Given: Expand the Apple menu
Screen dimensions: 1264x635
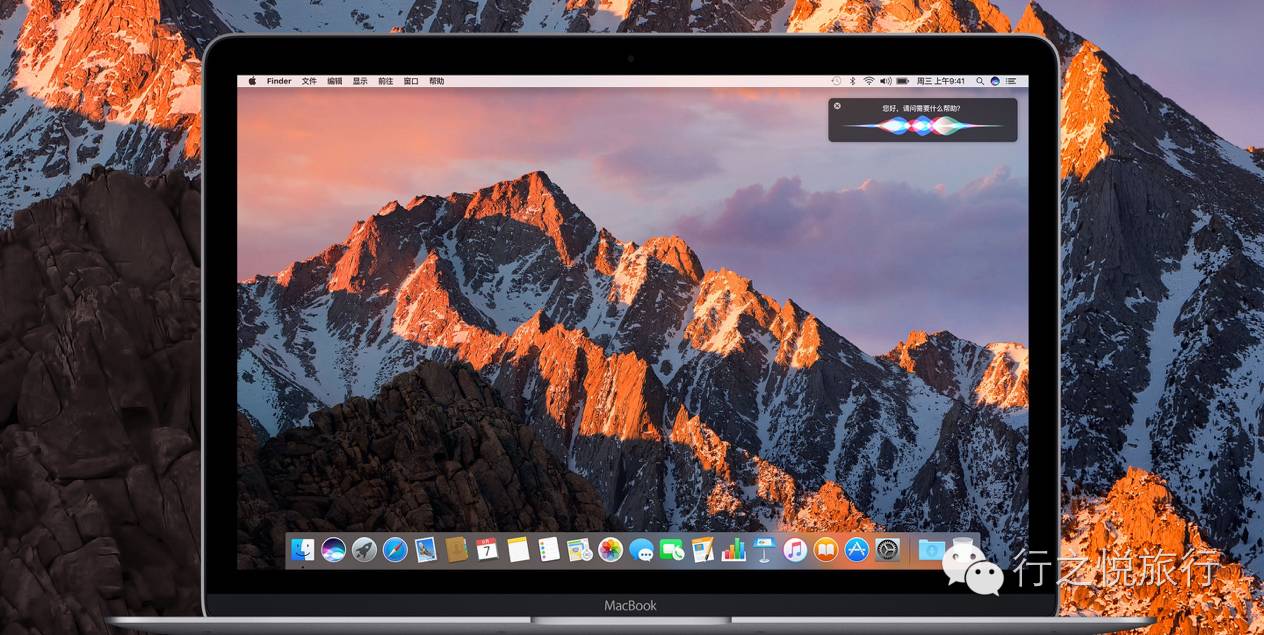Looking at the screenshot, I should pyautogui.click(x=252, y=81).
